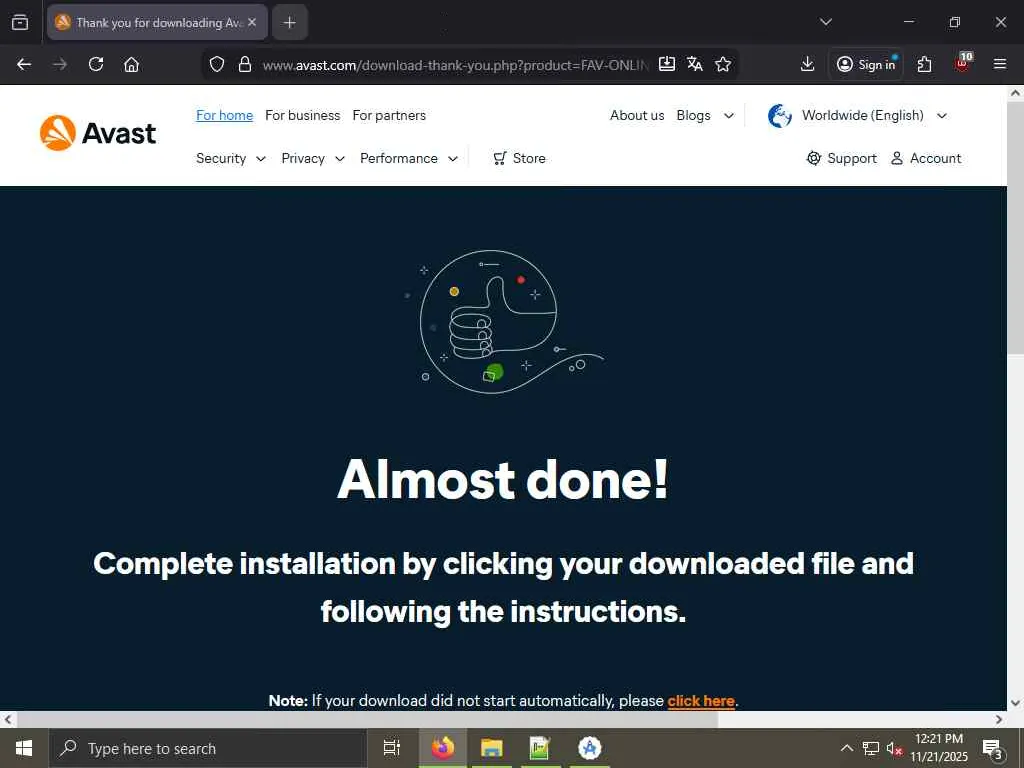Image resolution: width=1024 pixels, height=768 pixels.
Task: Open the Firefox downloads panel
Action: [808, 64]
